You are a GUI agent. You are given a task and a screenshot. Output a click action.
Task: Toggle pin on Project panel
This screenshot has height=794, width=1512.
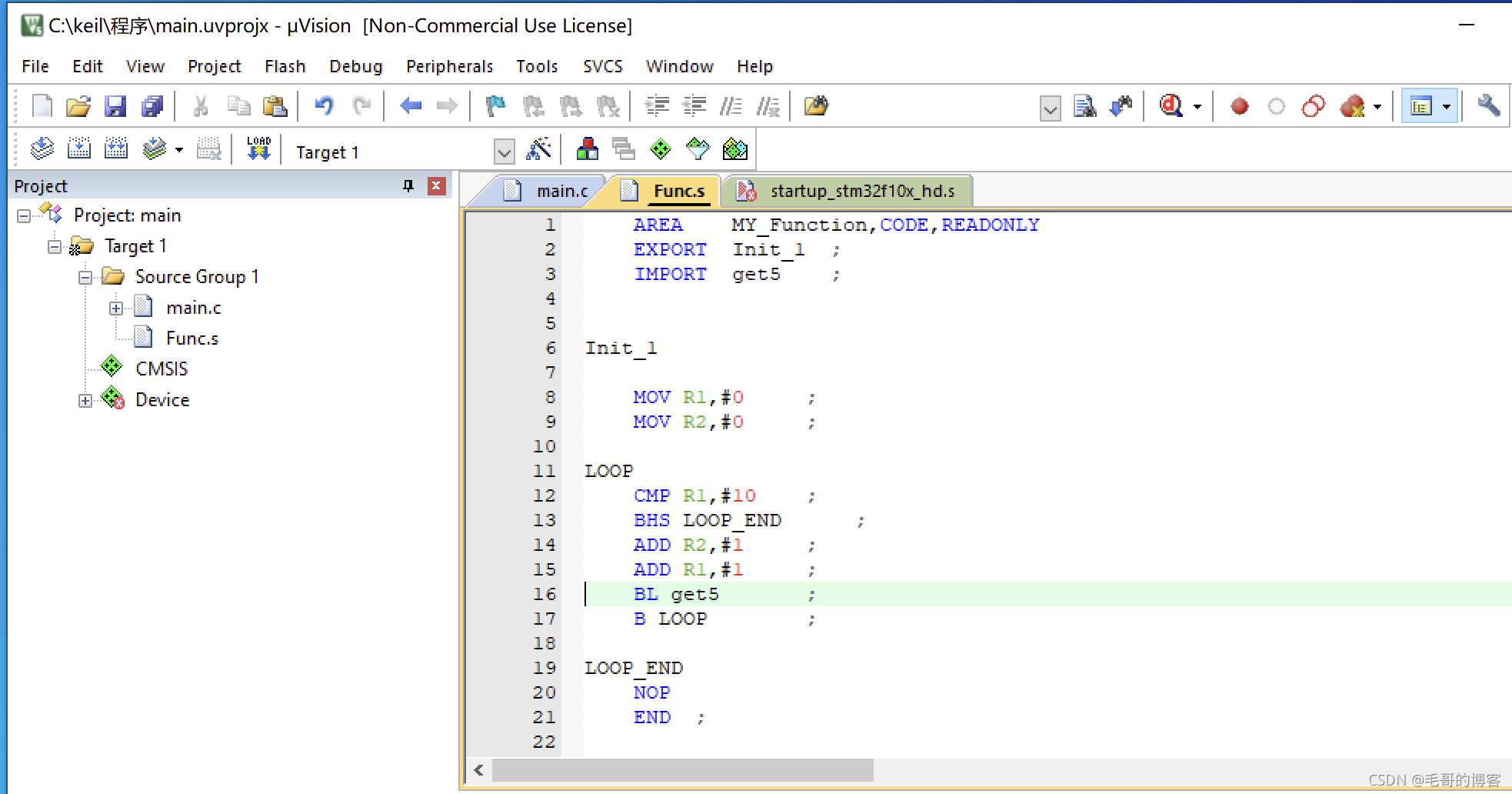point(408,185)
